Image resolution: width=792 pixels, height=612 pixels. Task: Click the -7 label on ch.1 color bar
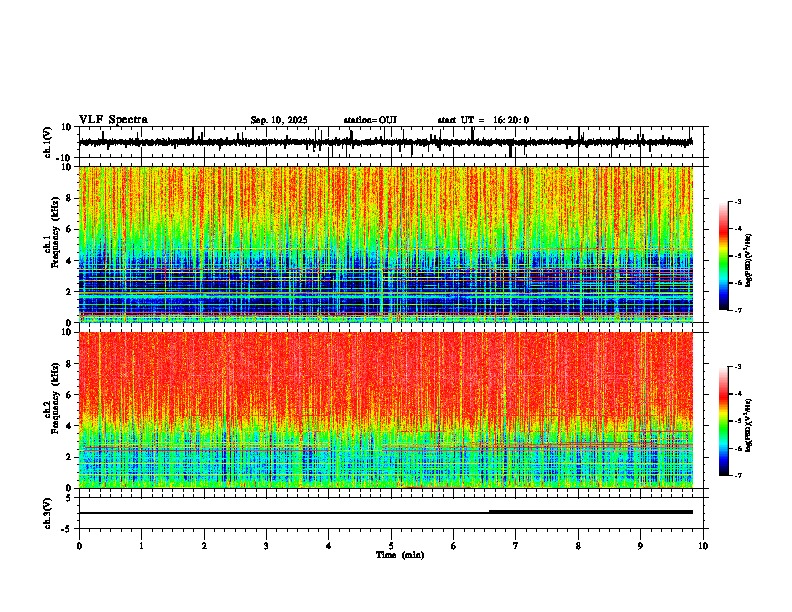(737, 310)
